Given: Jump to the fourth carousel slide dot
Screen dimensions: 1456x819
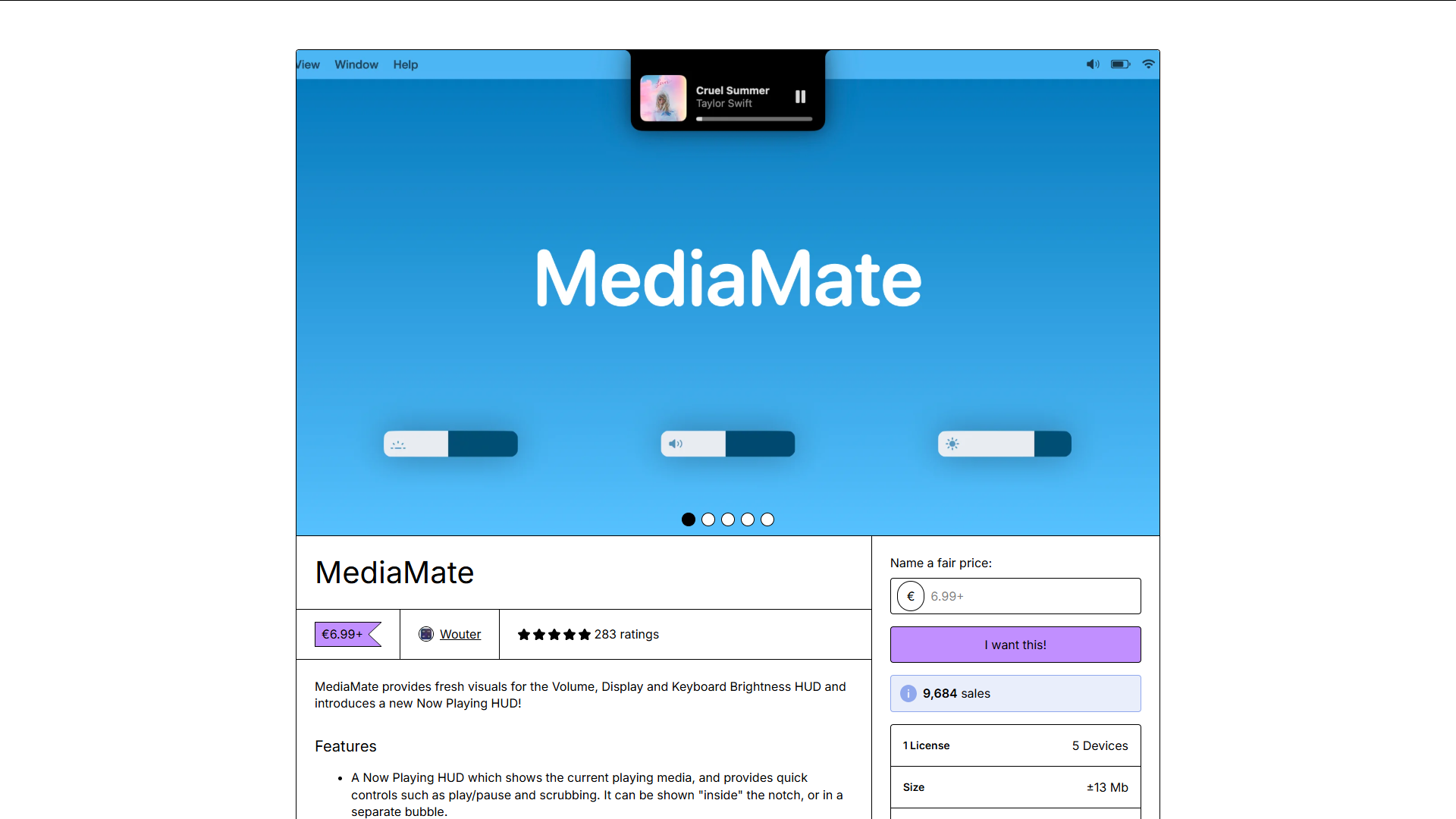Looking at the screenshot, I should tap(748, 519).
